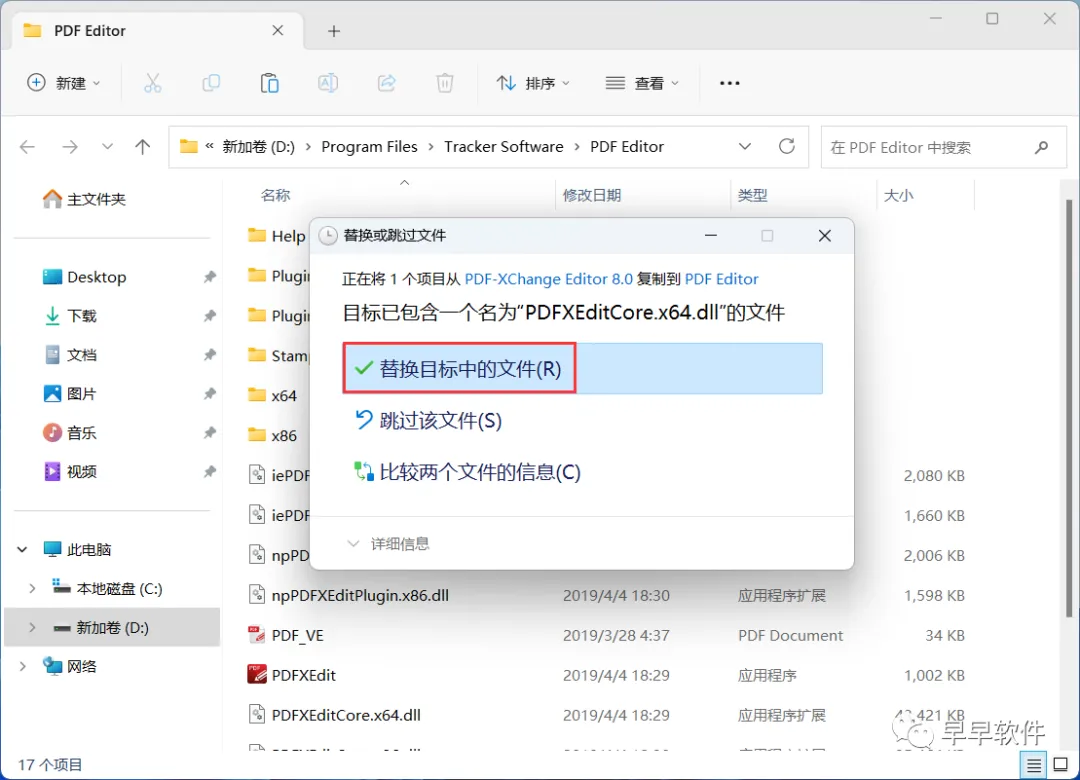Select 网络 in the navigation pane

pos(70,666)
